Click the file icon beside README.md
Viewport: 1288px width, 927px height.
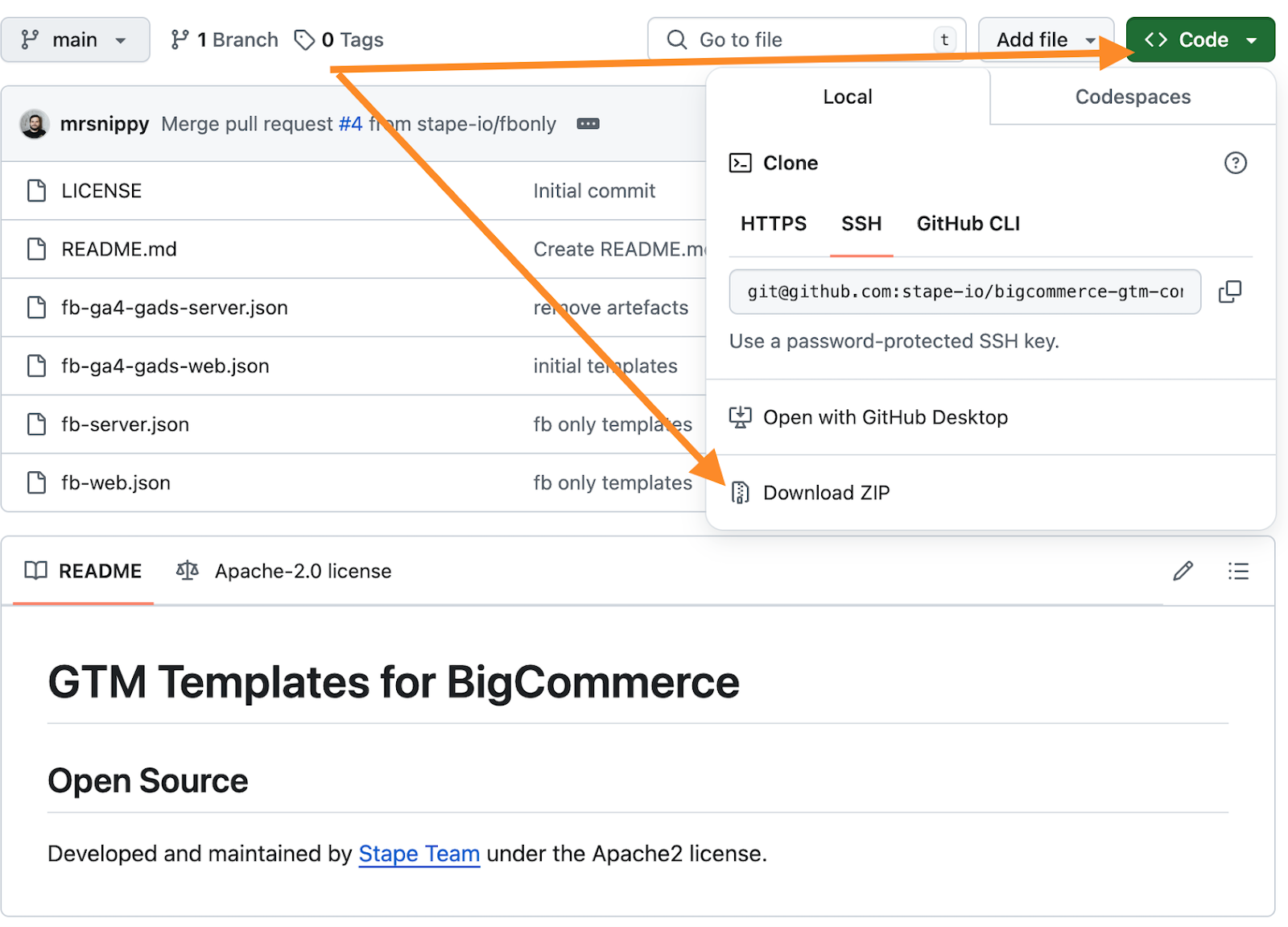[36, 249]
